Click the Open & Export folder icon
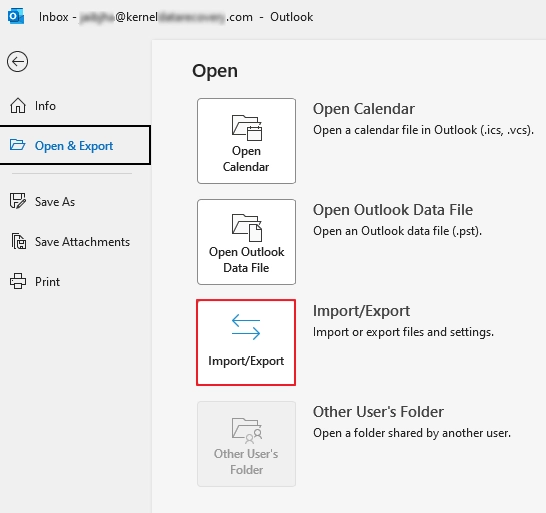Image resolution: width=546 pixels, height=513 pixels. pyautogui.click(x=17, y=145)
